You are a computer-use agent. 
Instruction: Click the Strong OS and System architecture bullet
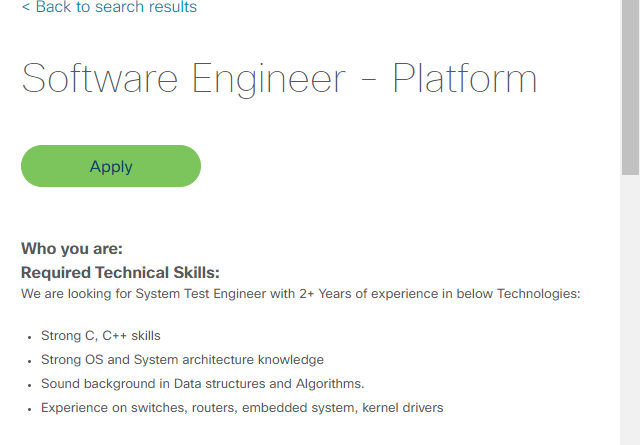182,360
